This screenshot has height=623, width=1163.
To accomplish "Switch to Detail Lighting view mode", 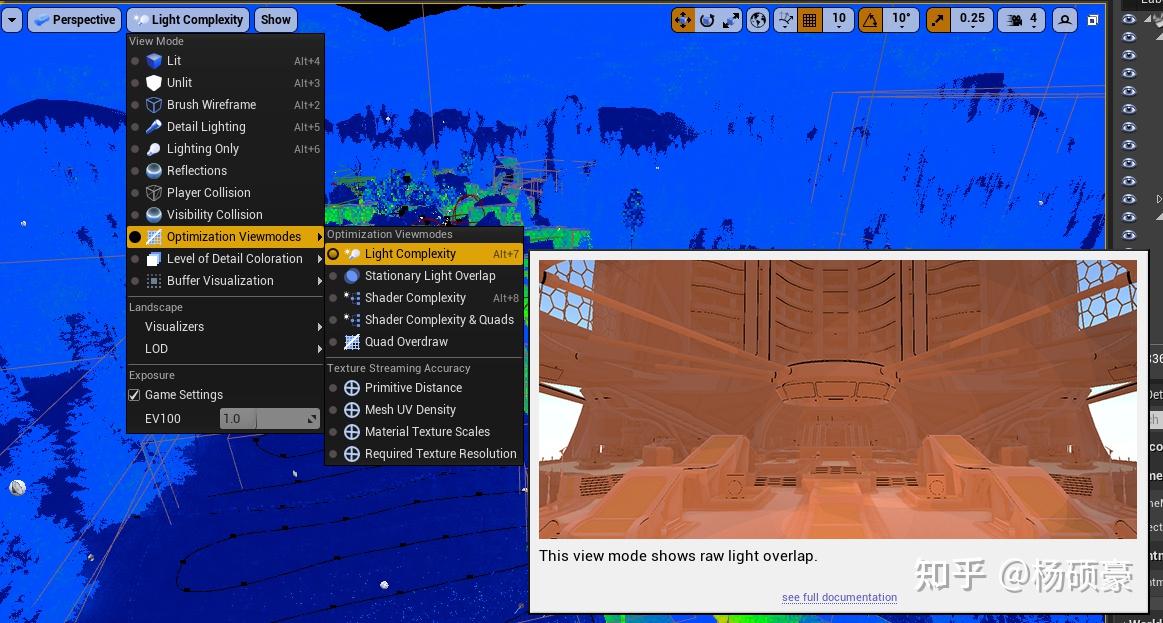I will (x=225, y=127).
